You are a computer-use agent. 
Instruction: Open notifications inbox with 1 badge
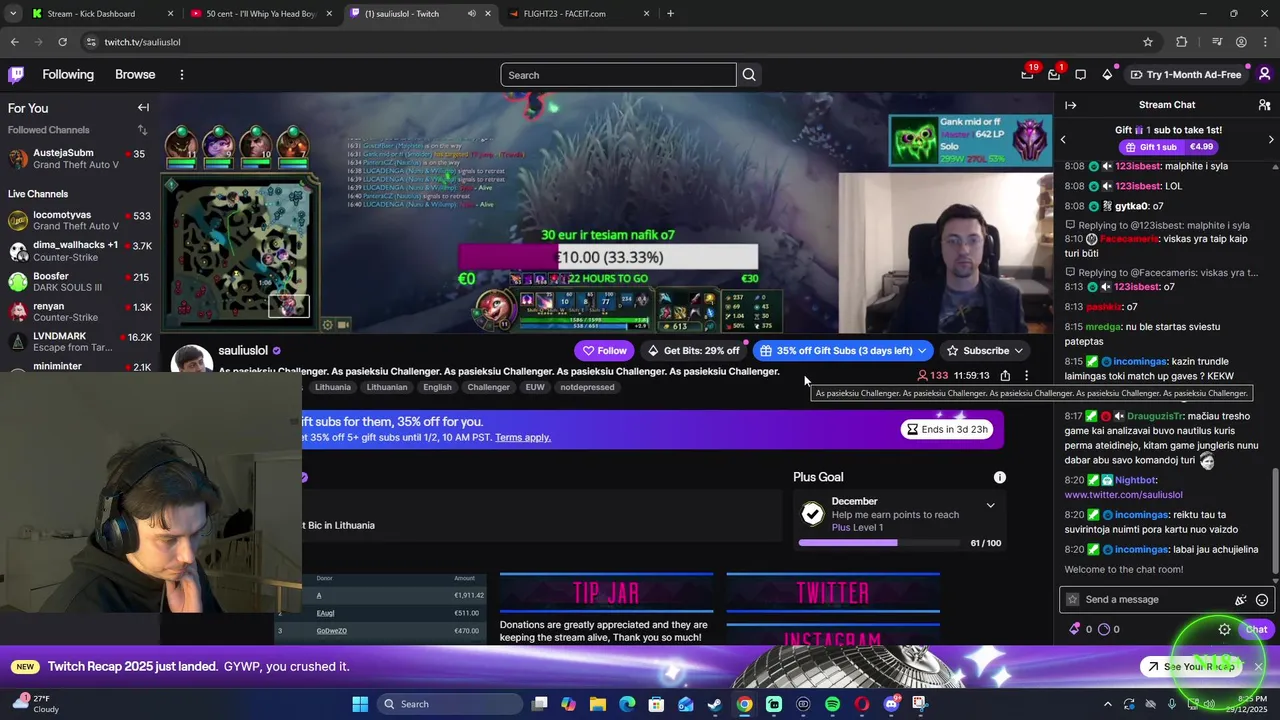click(1054, 74)
